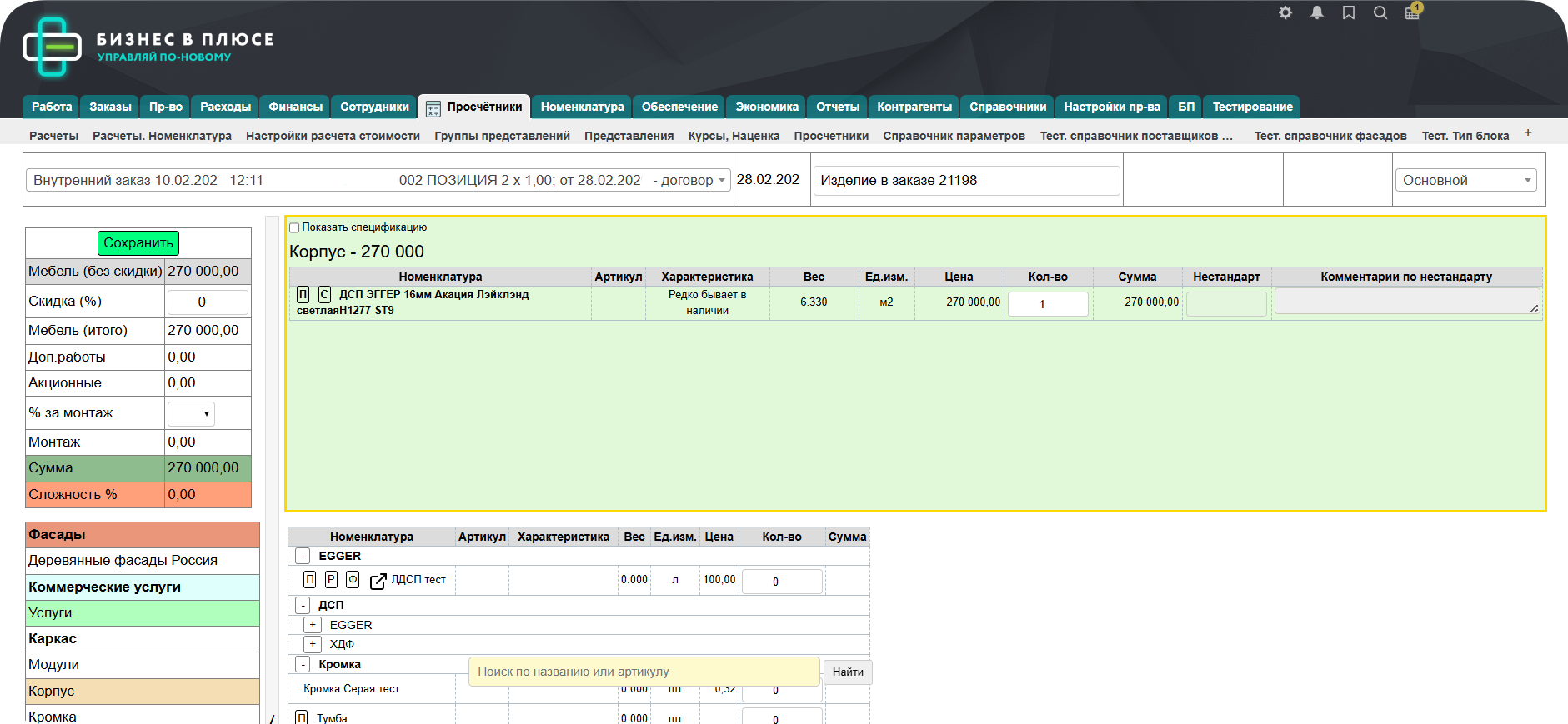Open the calendar icon with badge
Viewport: 1568px width, 724px height.
(x=1412, y=12)
